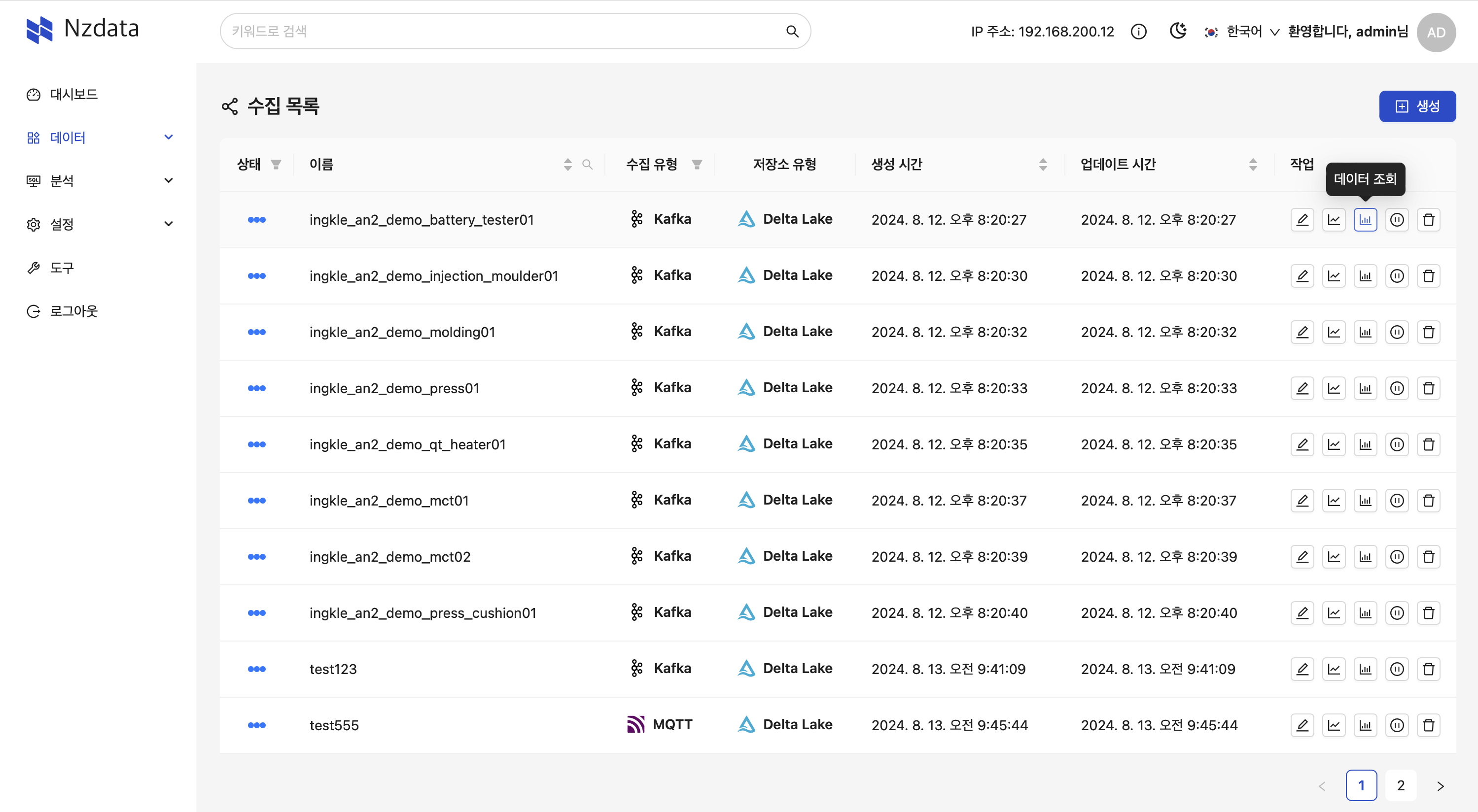The height and width of the screenshot is (812, 1478).
Task: Open bar chart icon for ingkle_an2_demo_qt_heater01
Action: tap(1366, 444)
